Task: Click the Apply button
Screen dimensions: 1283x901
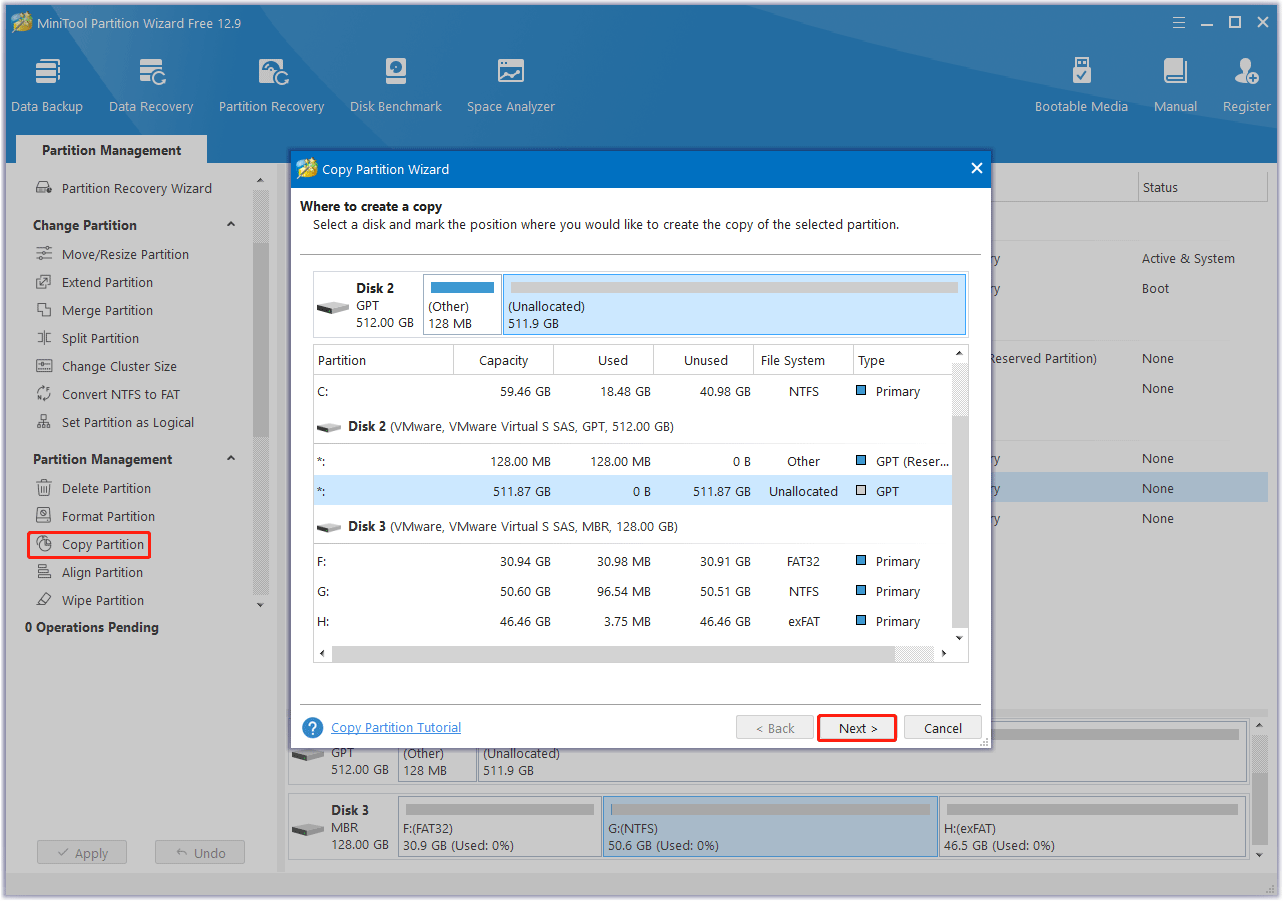Action: pos(82,853)
